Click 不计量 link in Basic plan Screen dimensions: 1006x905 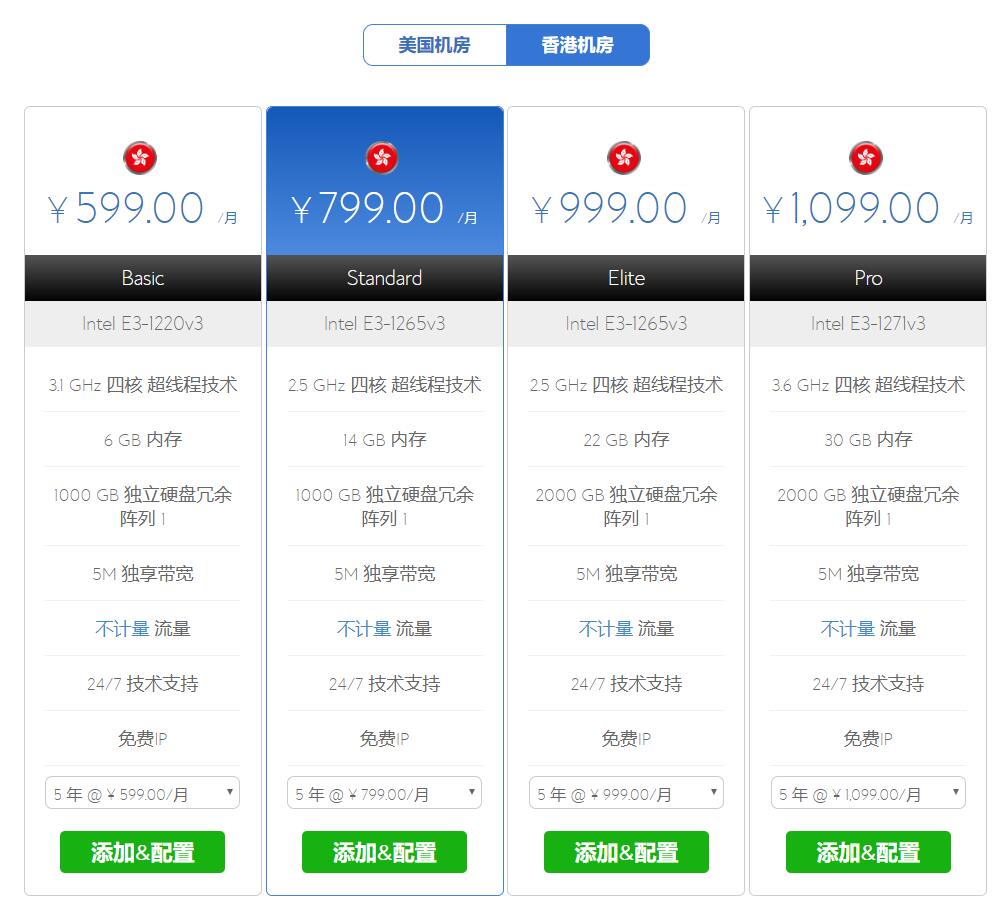122,629
